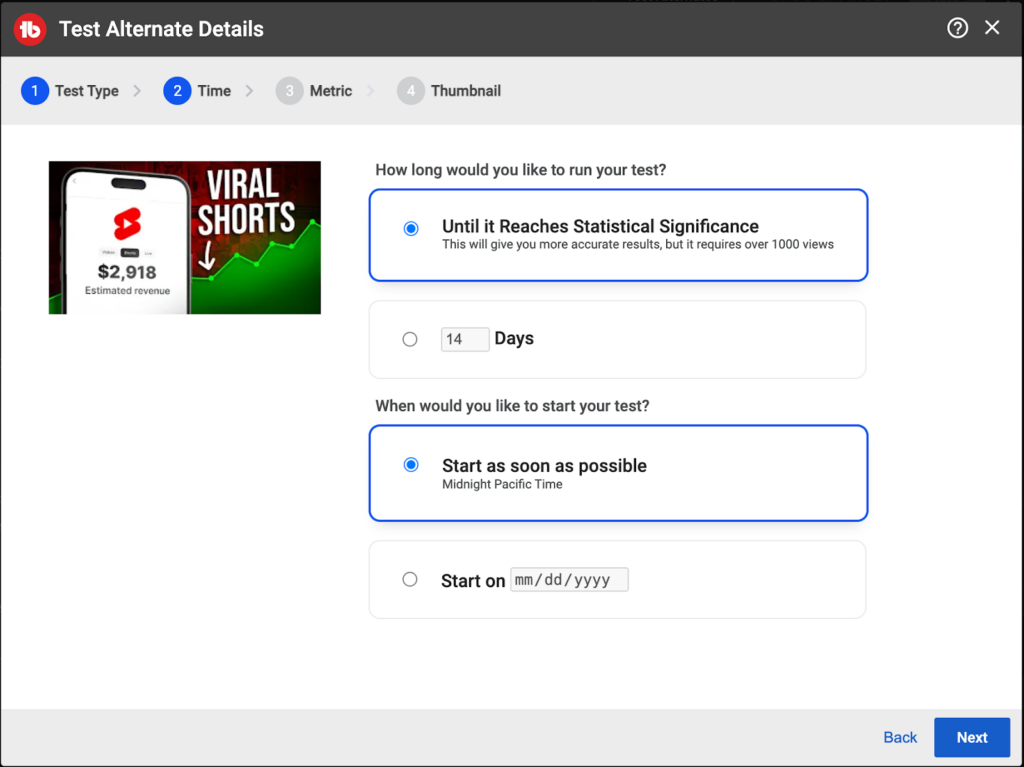Click the step 4 numbered circle
This screenshot has width=1024, height=767.
tap(410, 91)
